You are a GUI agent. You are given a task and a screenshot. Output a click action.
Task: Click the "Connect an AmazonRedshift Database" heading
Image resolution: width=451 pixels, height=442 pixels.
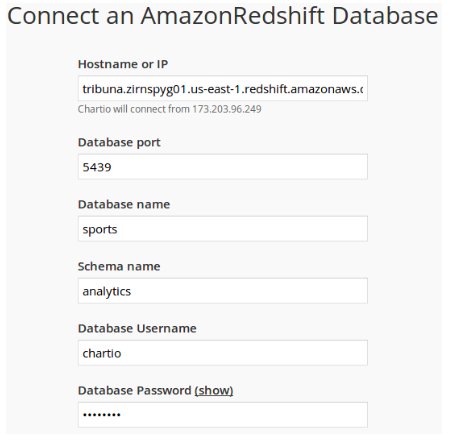pyautogui.click(x=223, y=16)
